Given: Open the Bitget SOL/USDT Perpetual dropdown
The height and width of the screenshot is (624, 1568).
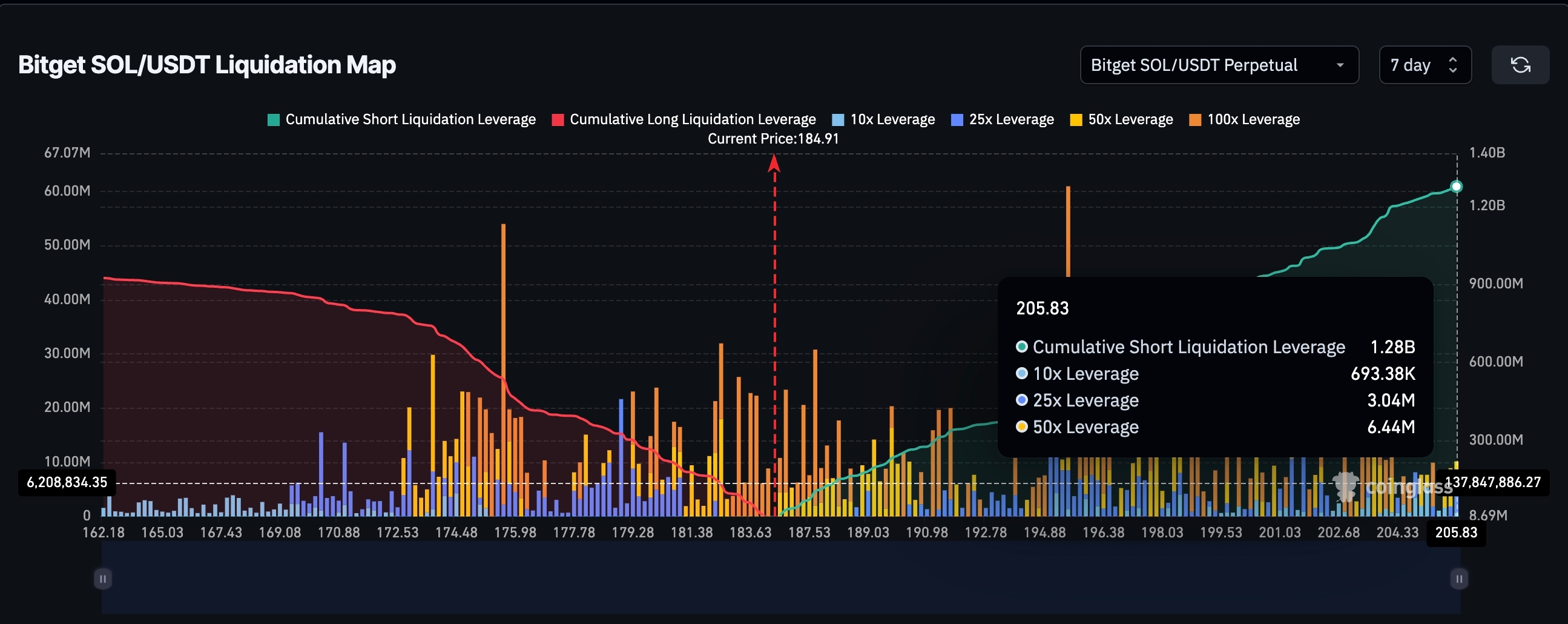Looking at the screenshot, I should click(x=1211, y=65).
